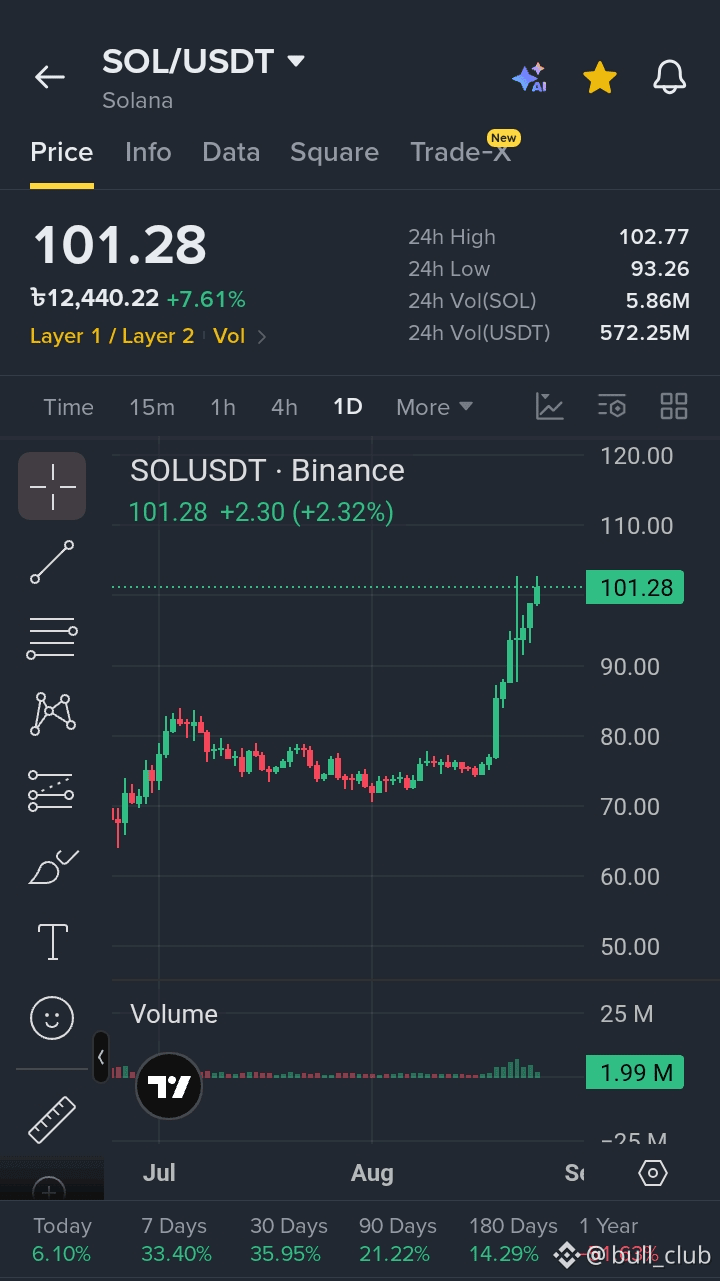This screenshot has height=1281, width=720.
Task: Click the 24h Low value 93.26
Action: 661,269
